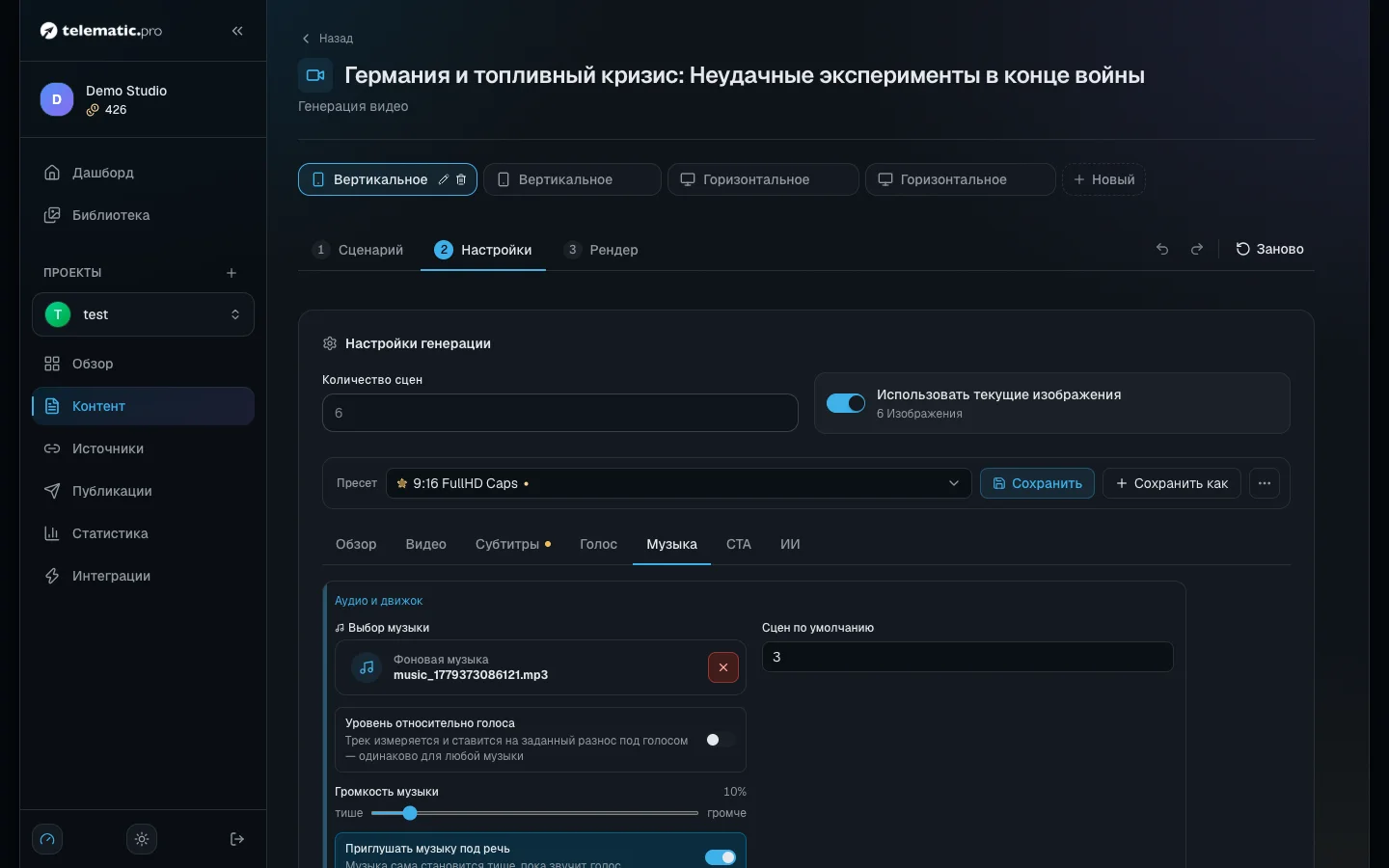The height and width of the screenshot is (868, 1389).
Task: Open Публикации in the sidebar
Action: (143, 491)
